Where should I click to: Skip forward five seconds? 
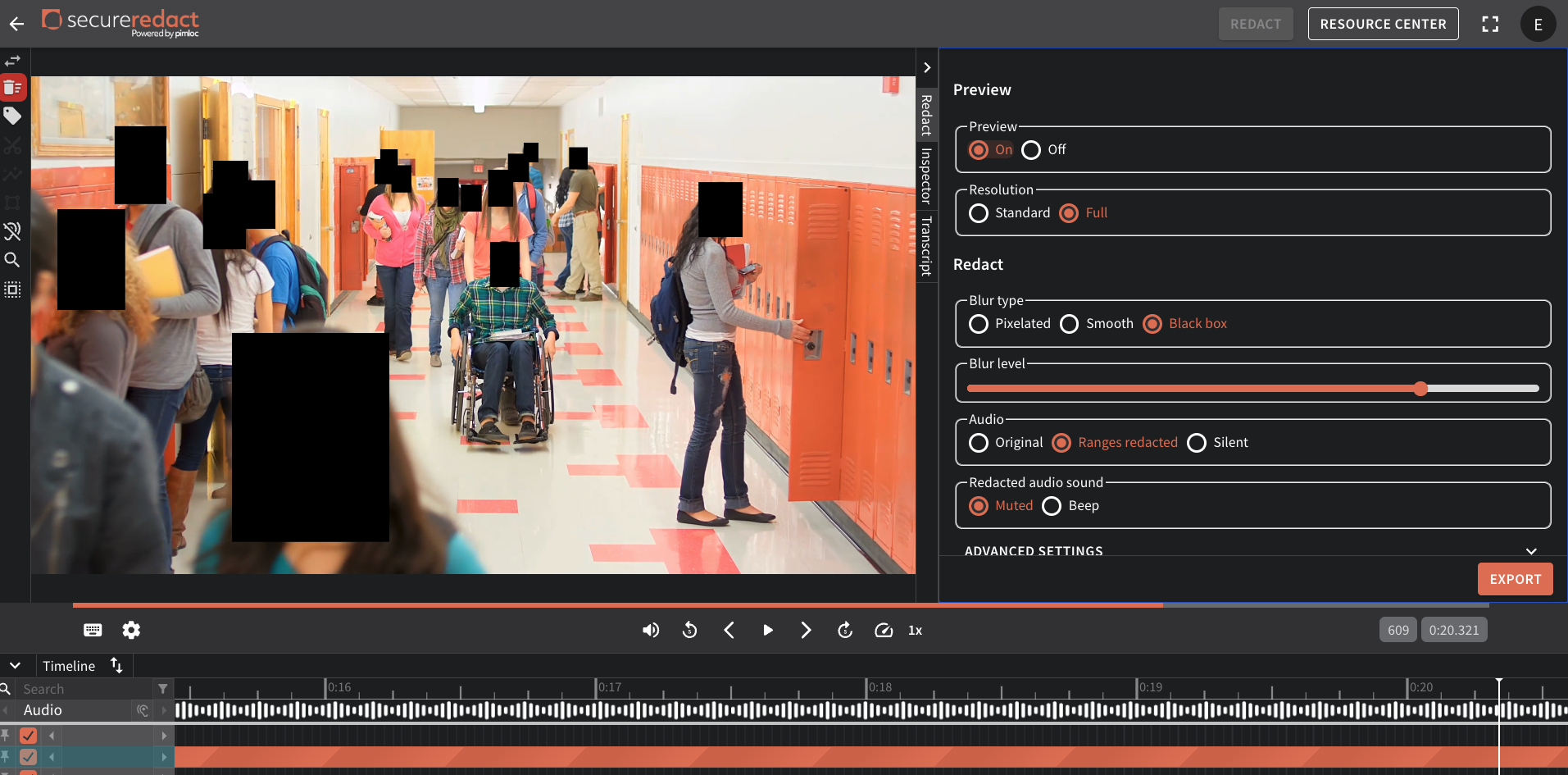click(x=844, y=630)
